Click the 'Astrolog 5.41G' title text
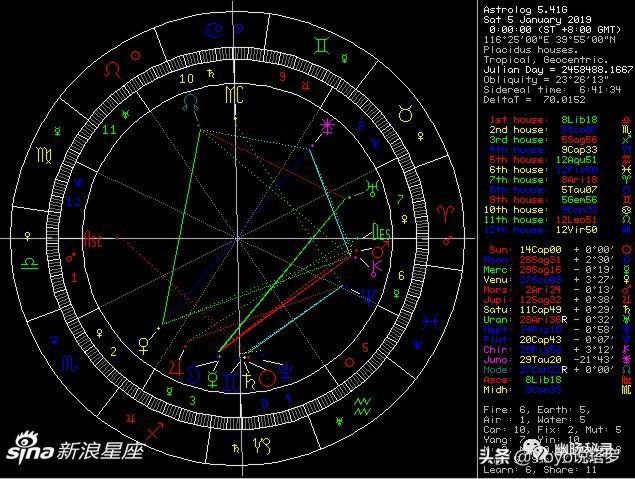 point(525,10)
